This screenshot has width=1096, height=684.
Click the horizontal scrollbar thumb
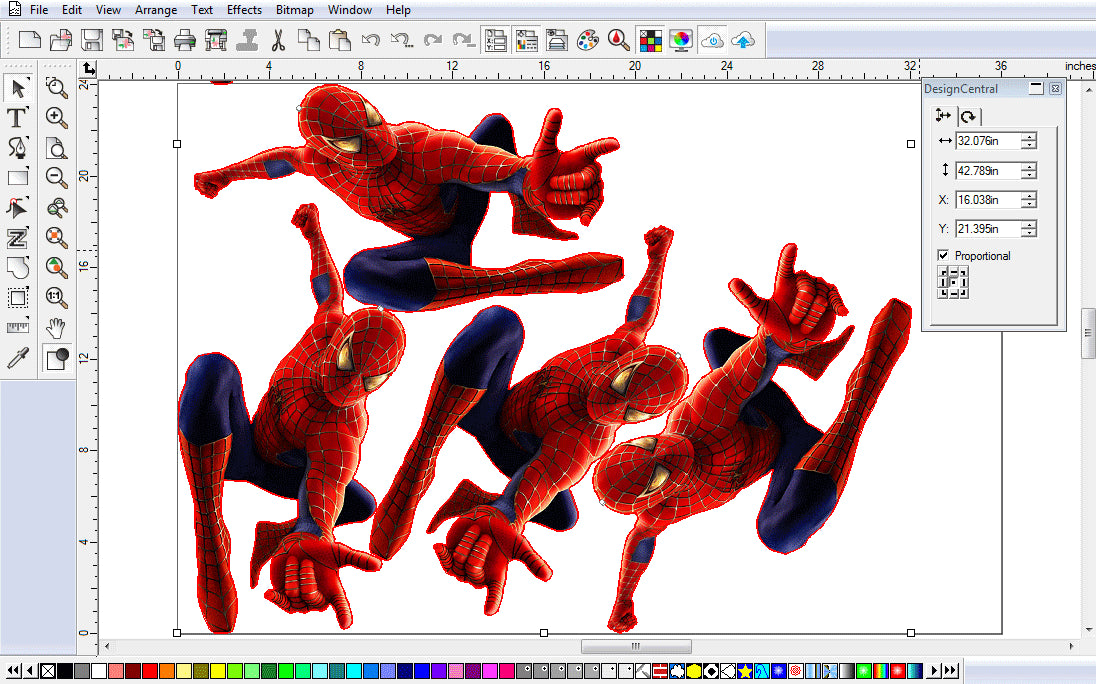636,646
